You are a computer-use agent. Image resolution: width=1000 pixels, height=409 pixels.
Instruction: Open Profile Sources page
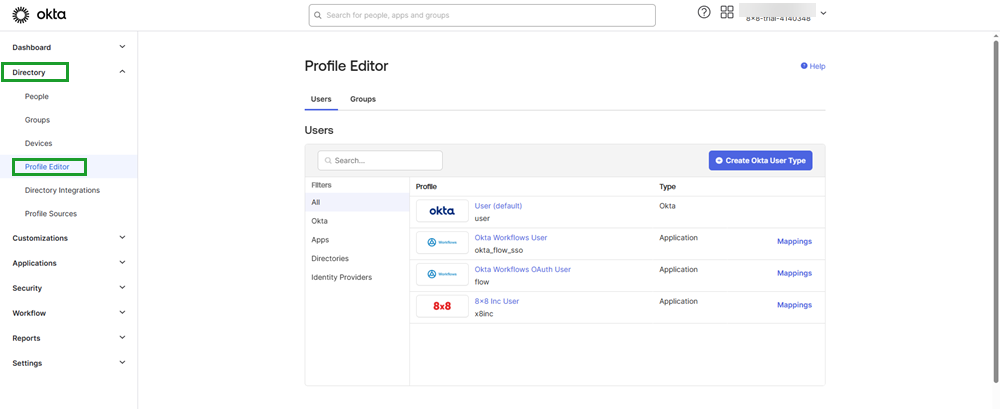(x=51, y=214)
